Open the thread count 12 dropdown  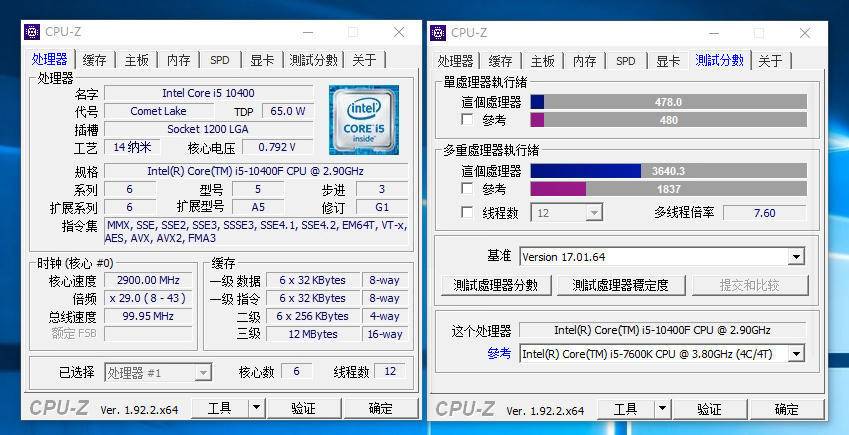click(x=594, y=213)
